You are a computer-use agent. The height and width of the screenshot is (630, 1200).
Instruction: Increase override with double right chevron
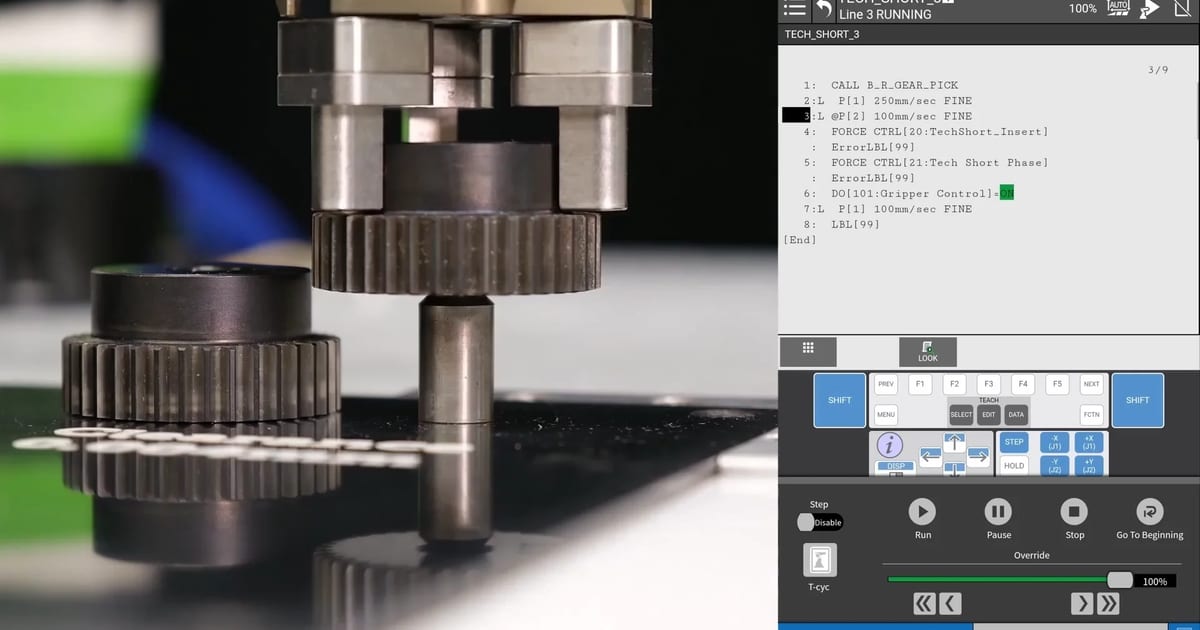click(x=1108, y=603)
